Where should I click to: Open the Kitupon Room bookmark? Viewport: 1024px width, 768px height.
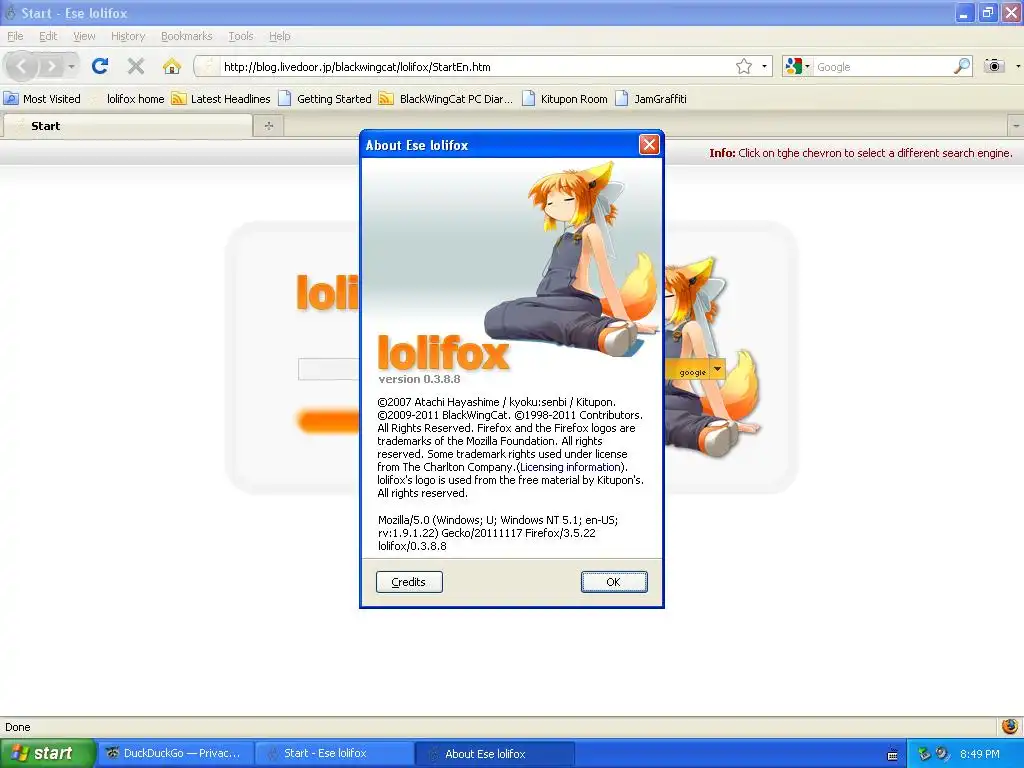click(x=565, y=99)
